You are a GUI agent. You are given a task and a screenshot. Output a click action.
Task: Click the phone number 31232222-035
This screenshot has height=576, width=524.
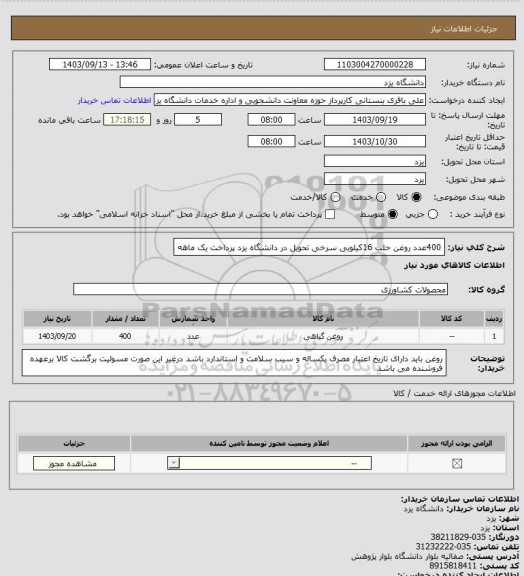point(443,547)
